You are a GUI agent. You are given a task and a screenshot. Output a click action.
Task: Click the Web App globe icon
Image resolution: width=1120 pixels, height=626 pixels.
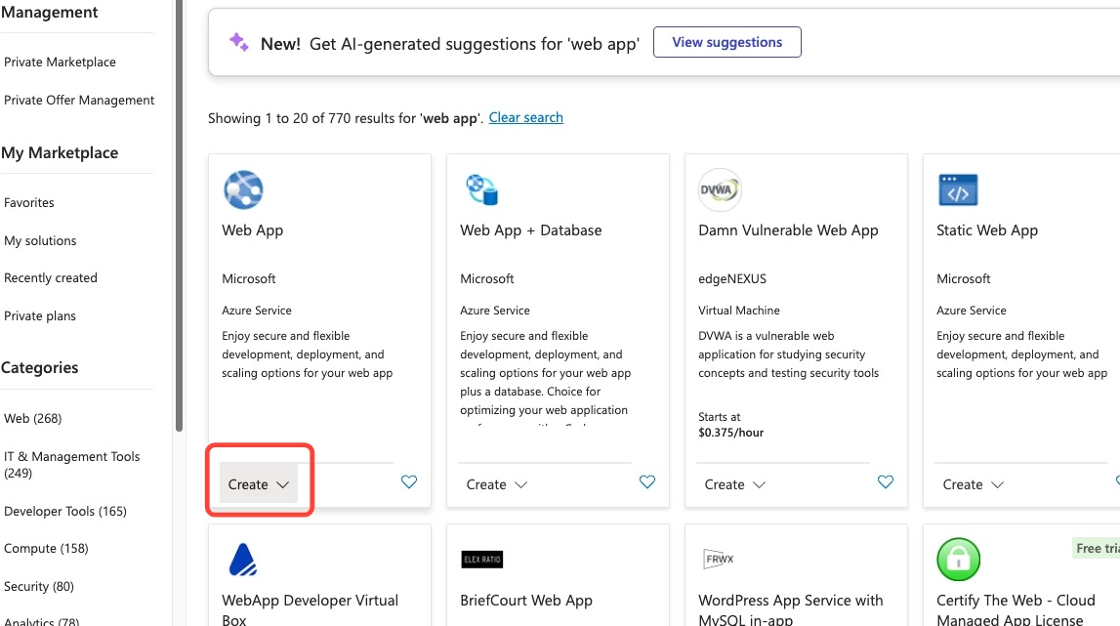coord(243,189)
